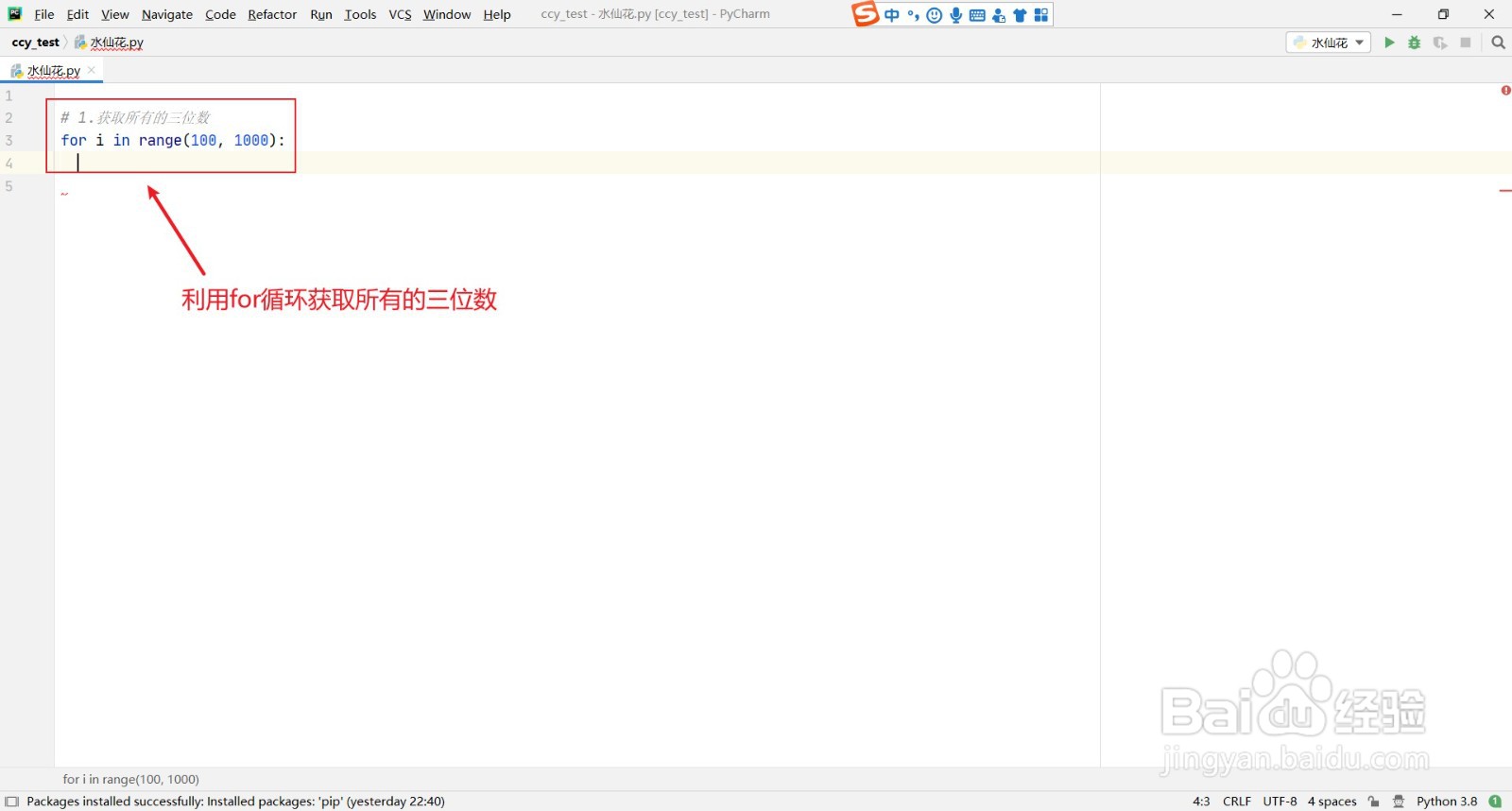Change Python 3.8 interpreter in status bar
1512x811 pixels.
[x=1446, y=802]
